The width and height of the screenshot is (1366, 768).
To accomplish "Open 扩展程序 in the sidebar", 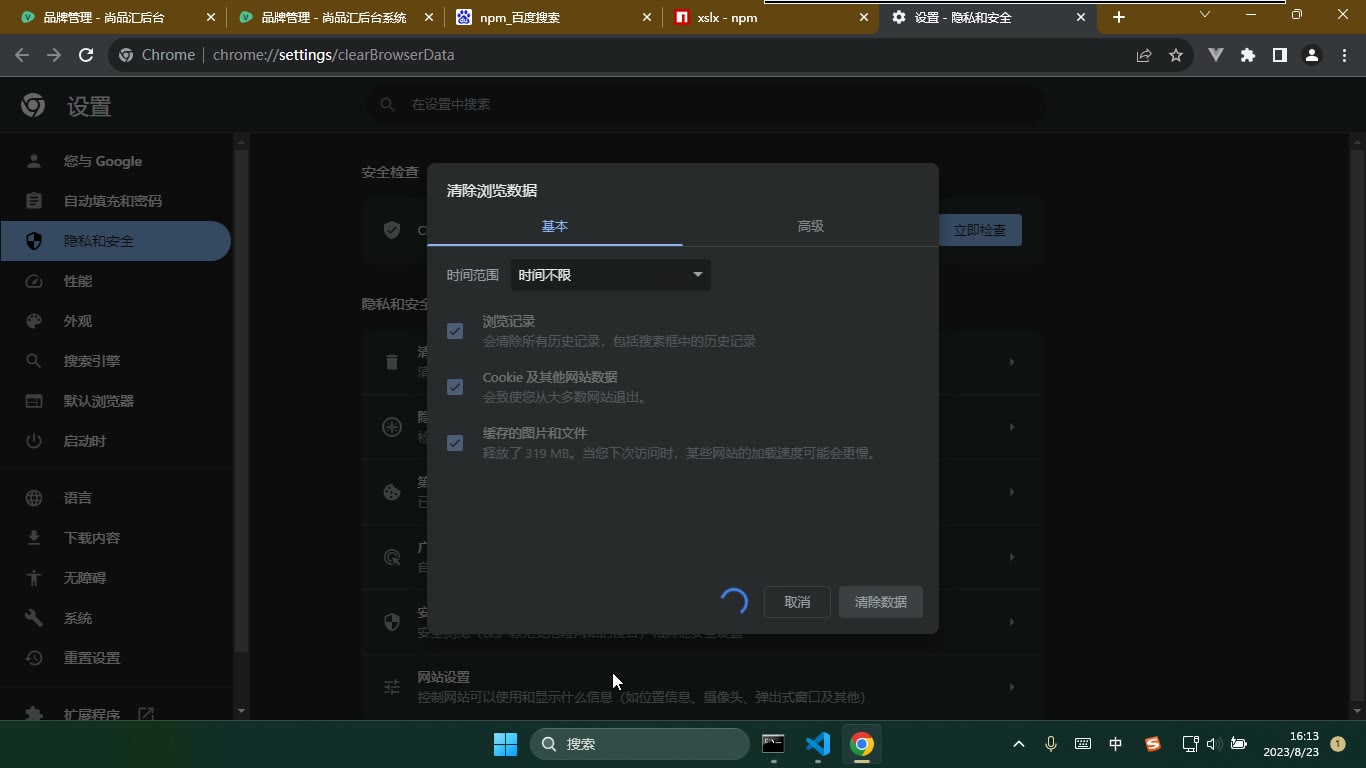I will [92, 715].
